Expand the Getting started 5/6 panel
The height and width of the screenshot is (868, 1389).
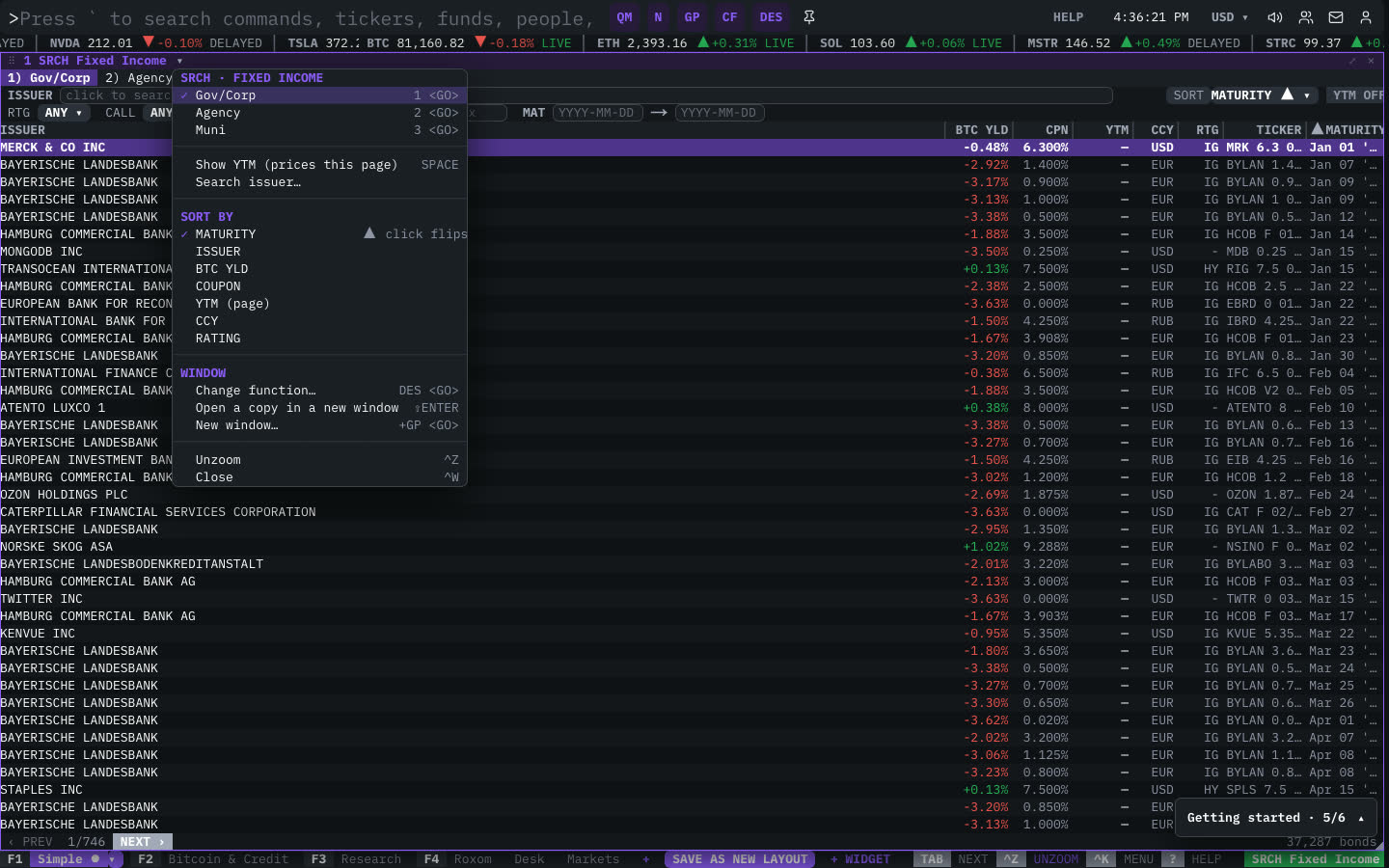coord(1275,818)
